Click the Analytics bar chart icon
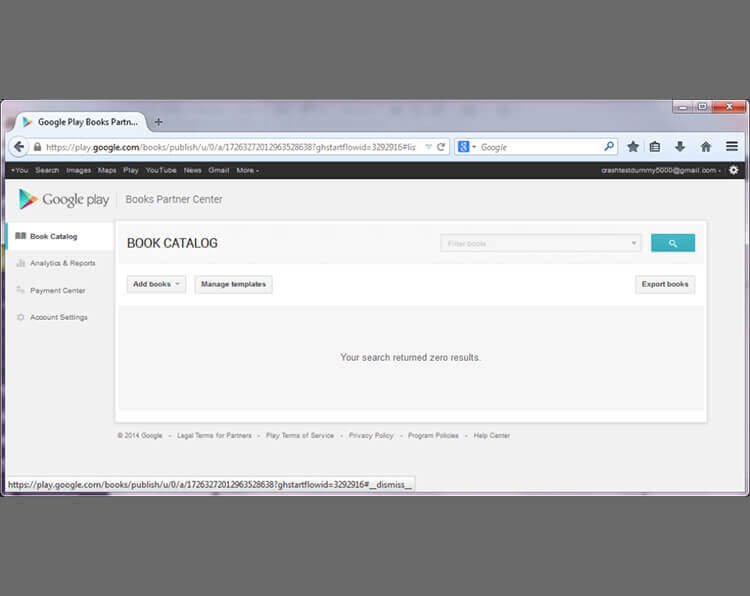Image resolution: width=750 pixels, height=596 pixels. click(21, 263)
